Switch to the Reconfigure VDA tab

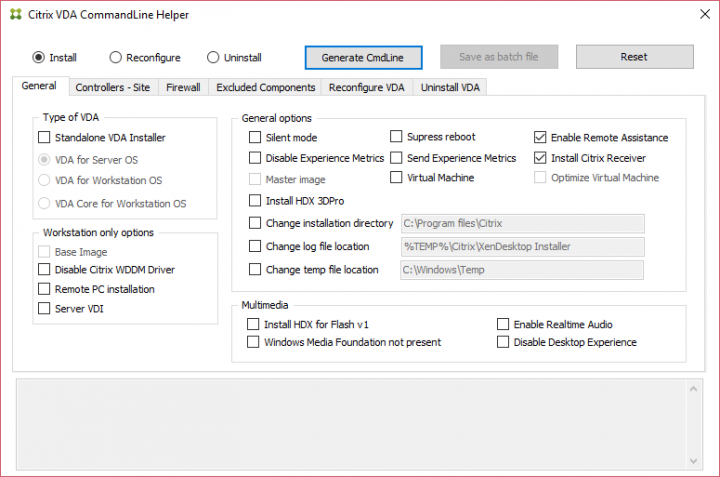point(366,87)
